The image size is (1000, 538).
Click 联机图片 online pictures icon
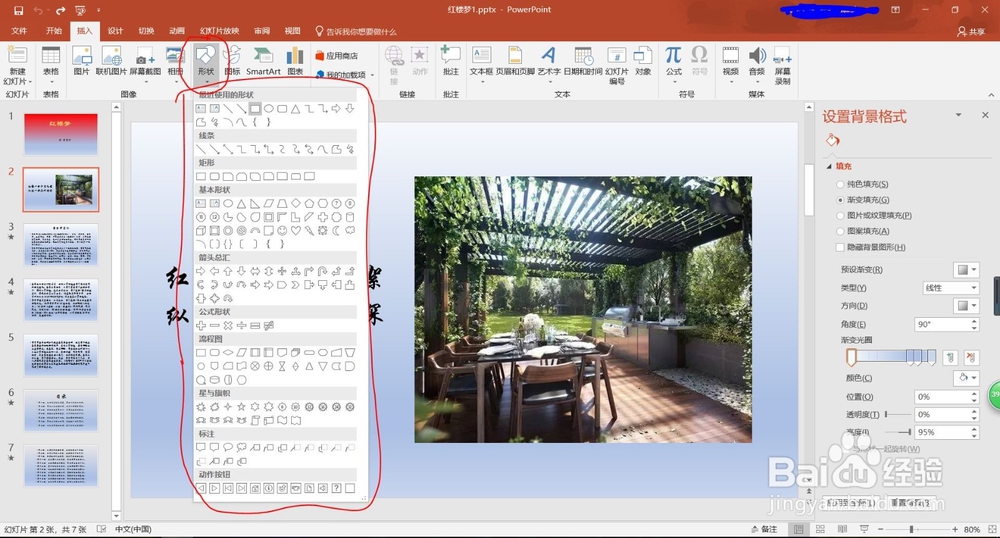[111, 55]
